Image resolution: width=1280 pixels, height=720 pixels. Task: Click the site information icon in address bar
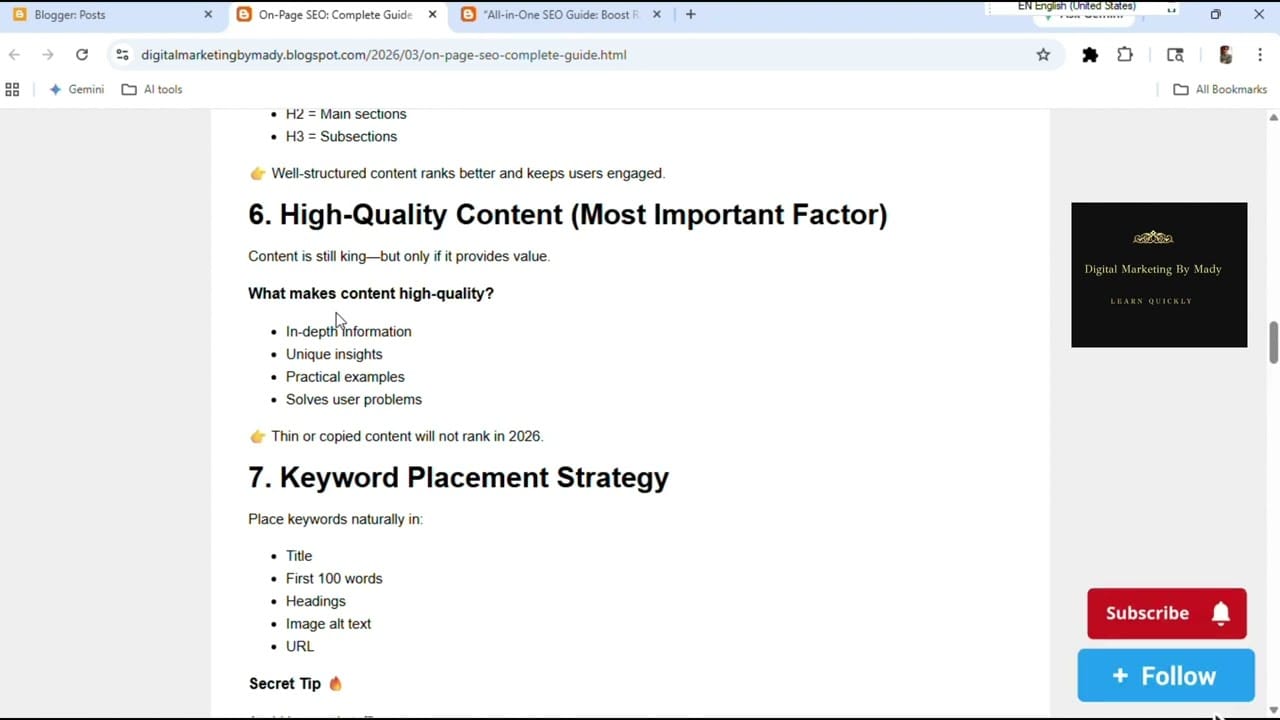[x=122, y=55]
